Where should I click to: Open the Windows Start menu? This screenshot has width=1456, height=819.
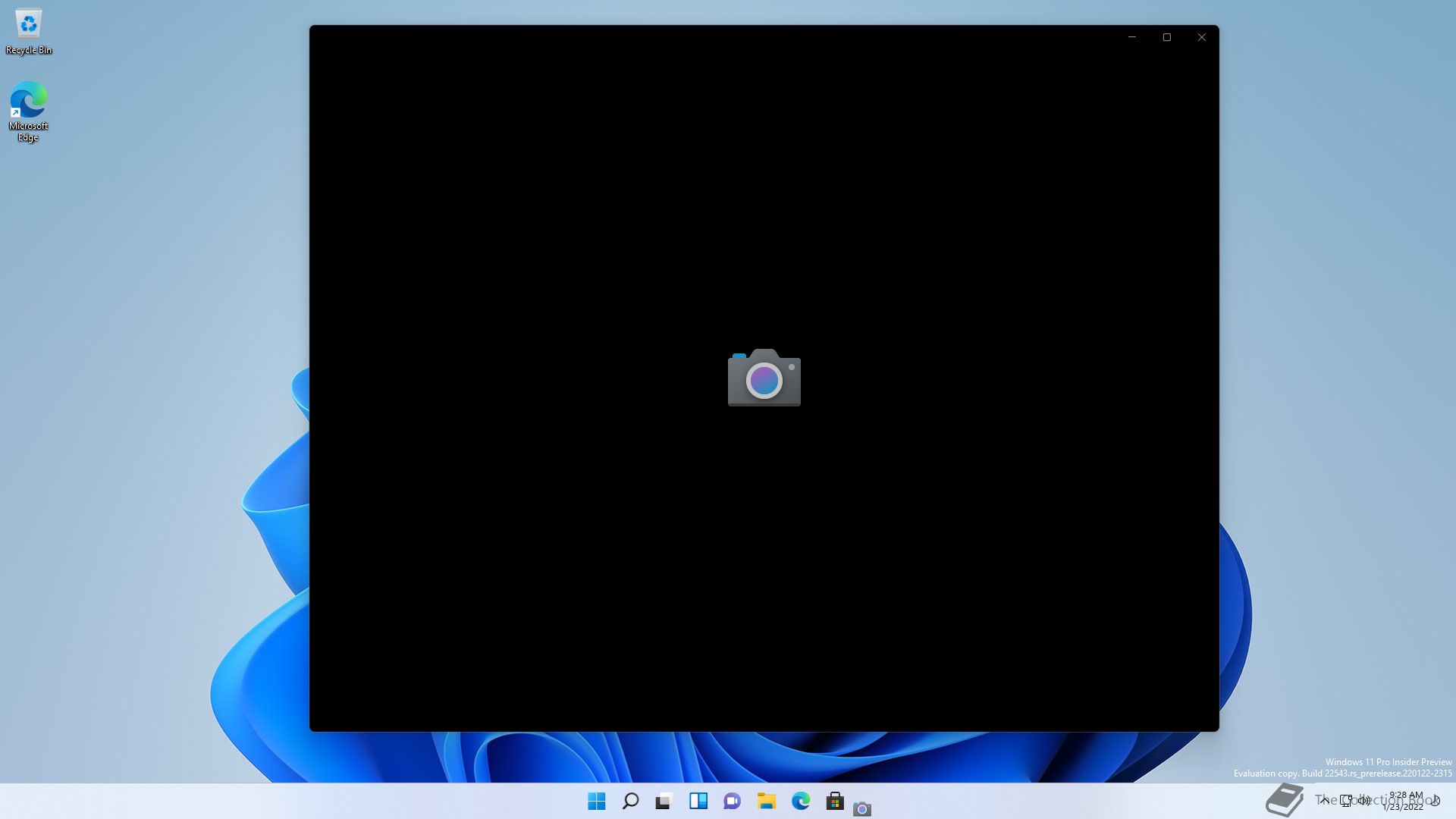click(597, 801)
